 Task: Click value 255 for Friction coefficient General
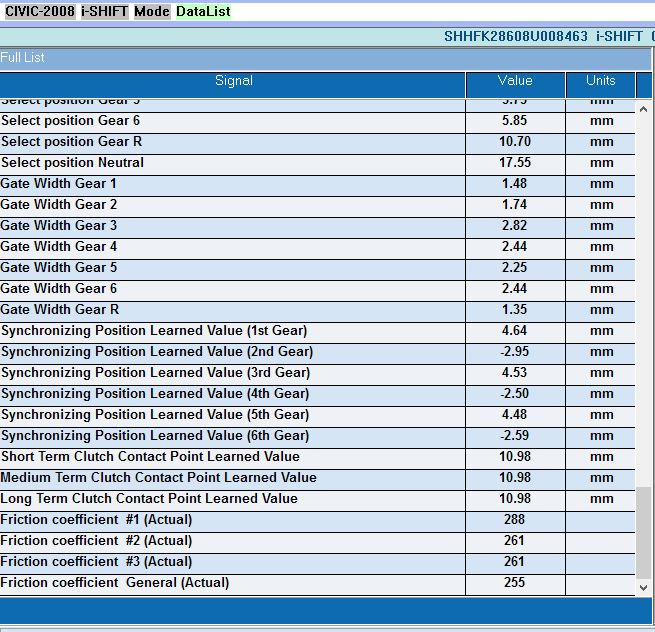[x=514, y=582]
